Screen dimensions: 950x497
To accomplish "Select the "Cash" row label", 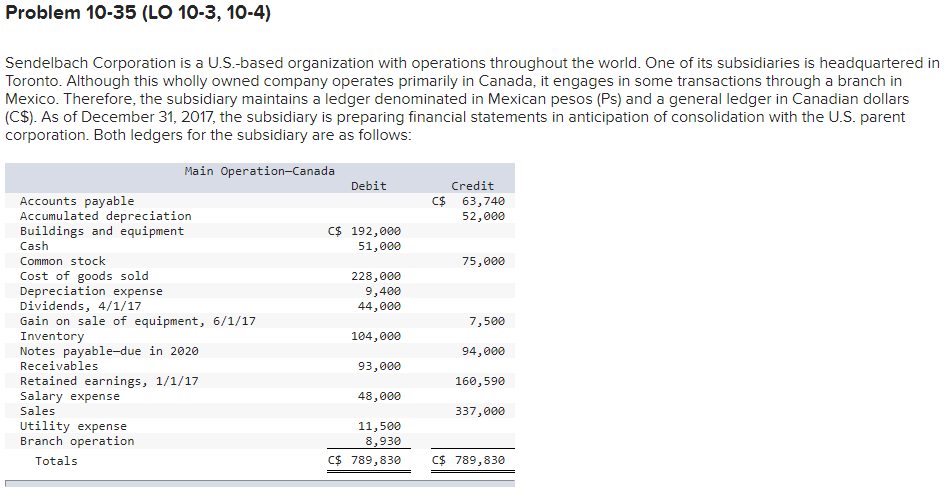I will (x=34, y=246).
